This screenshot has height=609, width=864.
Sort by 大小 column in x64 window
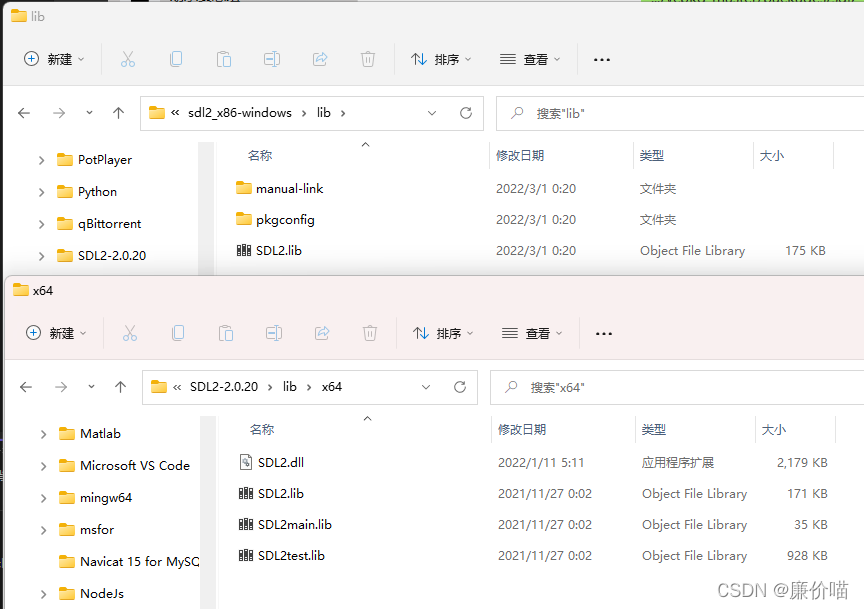774,430
